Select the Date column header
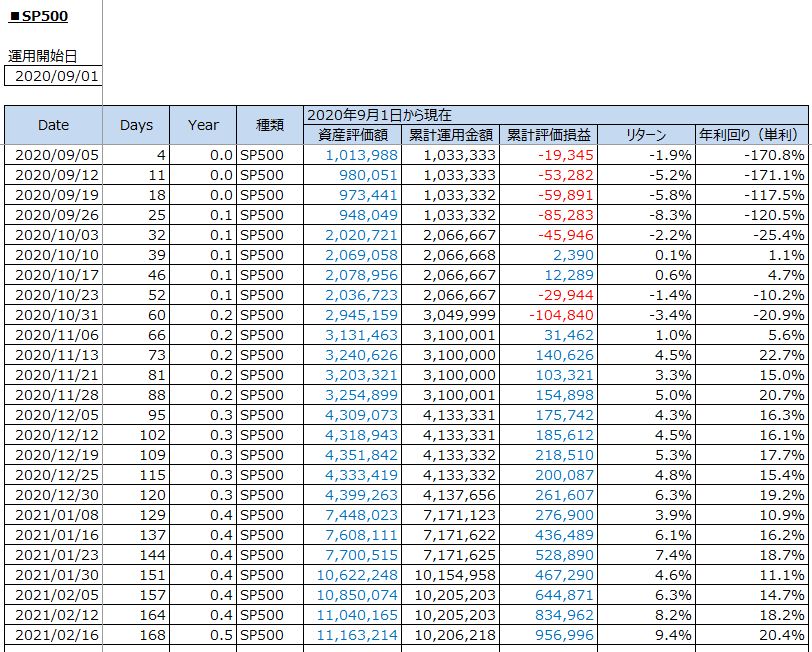This screenshot has height=652, width=812. coord(53,125)
